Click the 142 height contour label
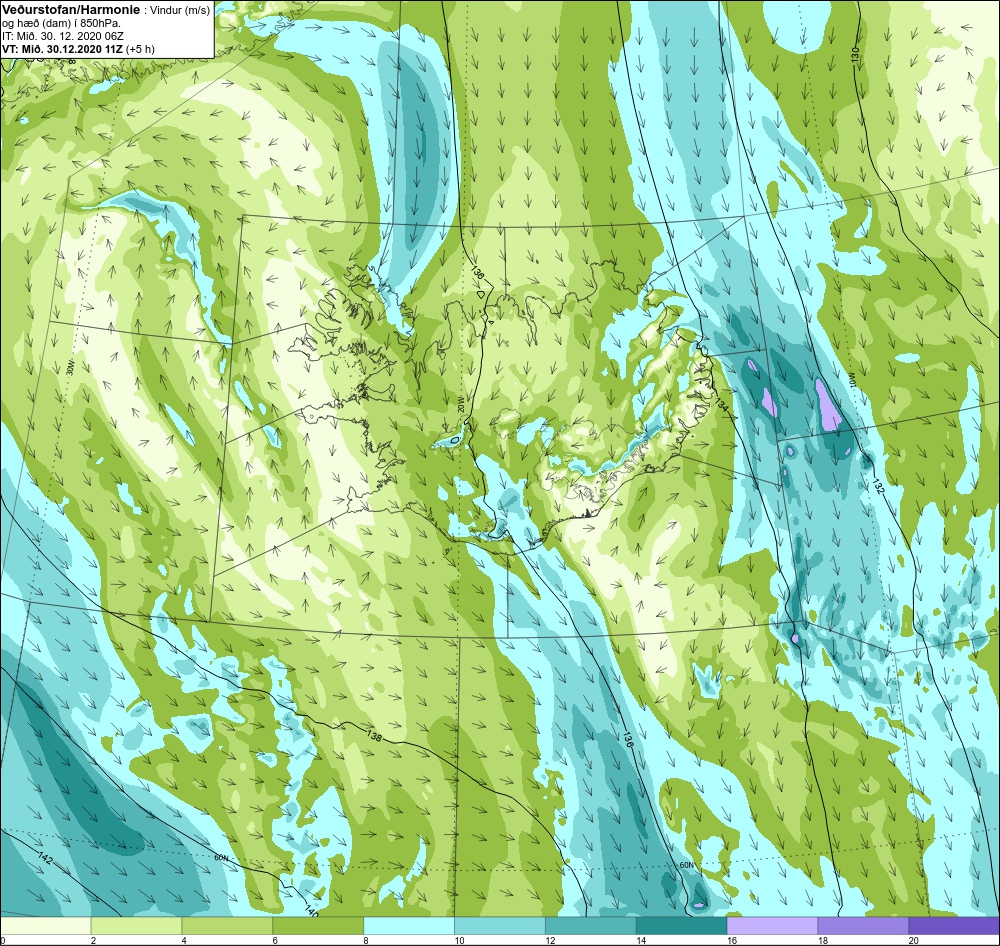The image size is (1000, 946). click(x=45, y=857)
